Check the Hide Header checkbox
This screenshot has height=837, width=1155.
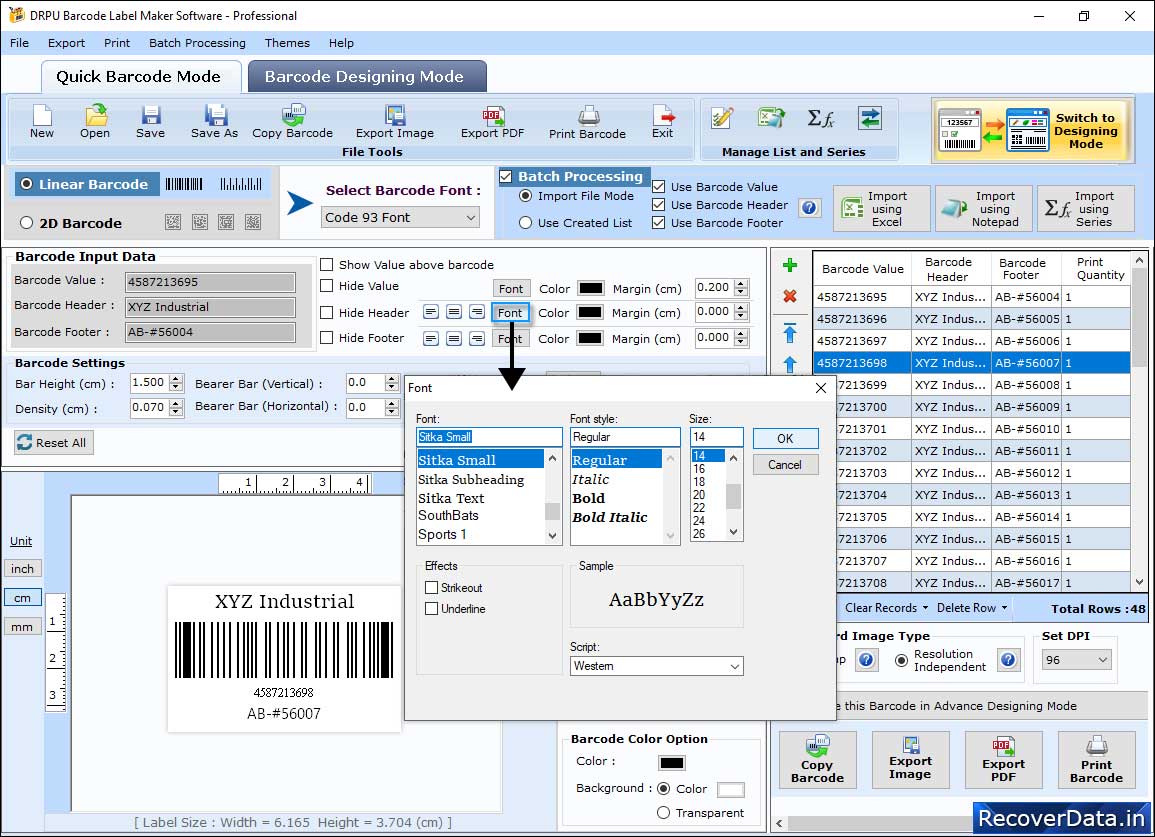tap(326, 312)
